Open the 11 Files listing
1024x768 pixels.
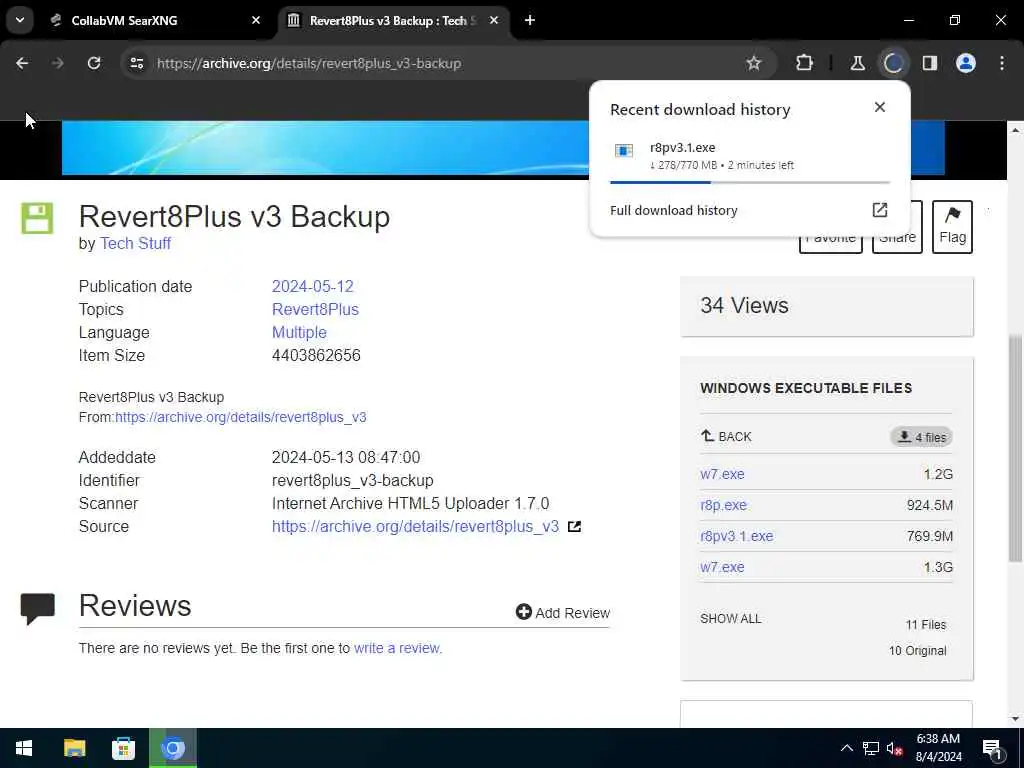pyautogui.click(x=925, y=625)
